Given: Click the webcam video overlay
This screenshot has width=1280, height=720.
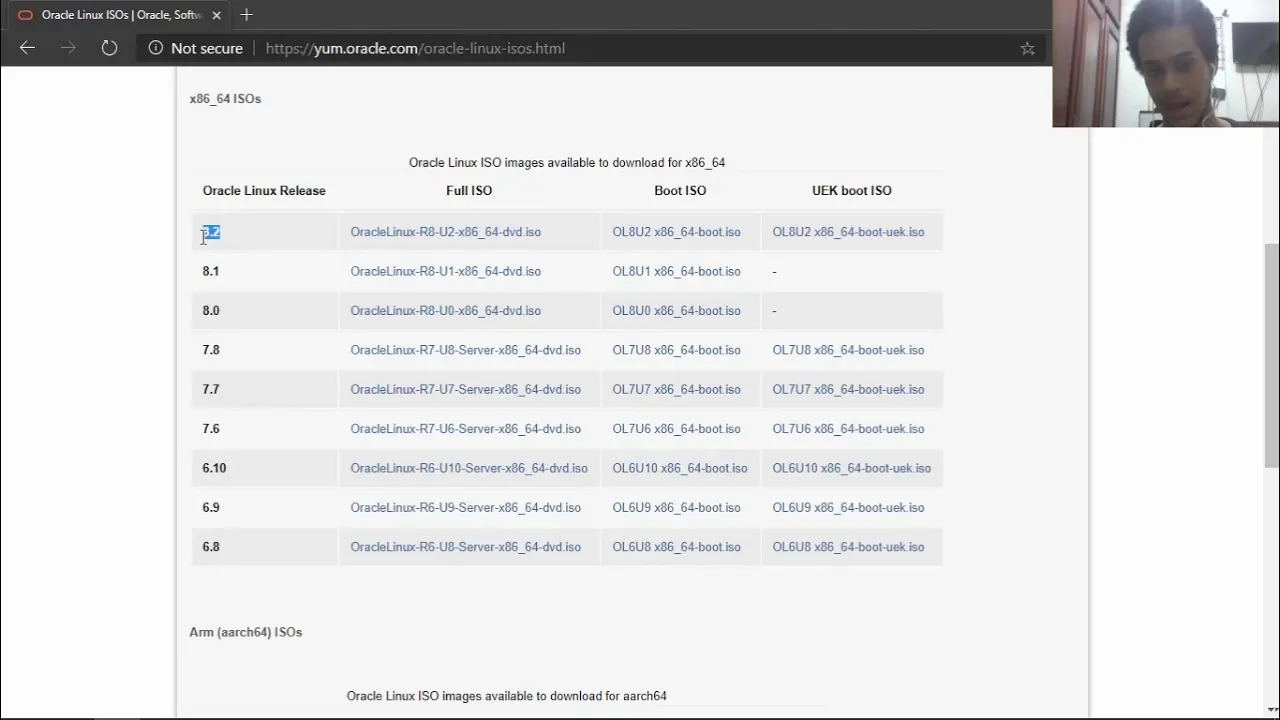Looking at the screenshot, I should (x=1166, y=64).
